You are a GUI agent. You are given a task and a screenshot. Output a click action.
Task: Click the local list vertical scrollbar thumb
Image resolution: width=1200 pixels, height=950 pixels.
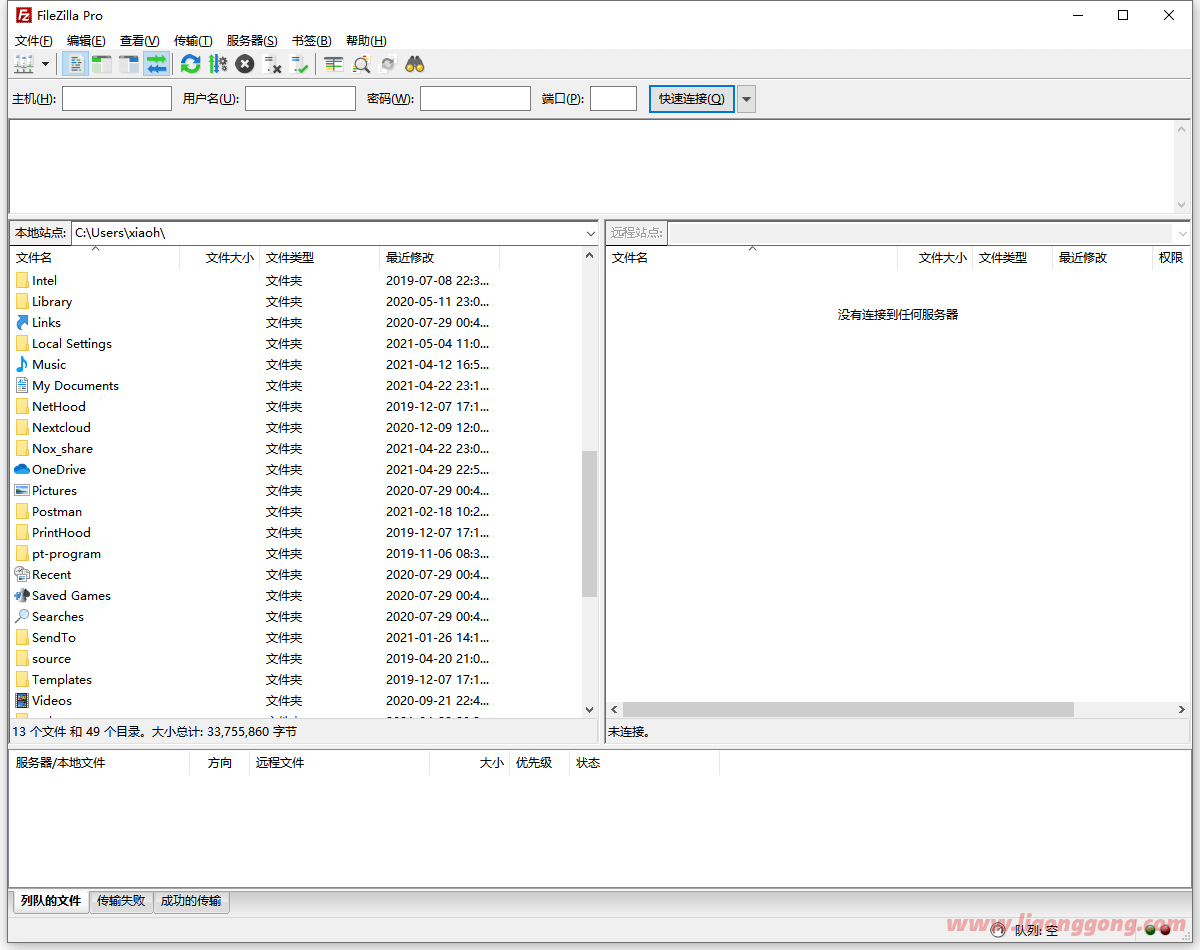[x=589, y=523]
